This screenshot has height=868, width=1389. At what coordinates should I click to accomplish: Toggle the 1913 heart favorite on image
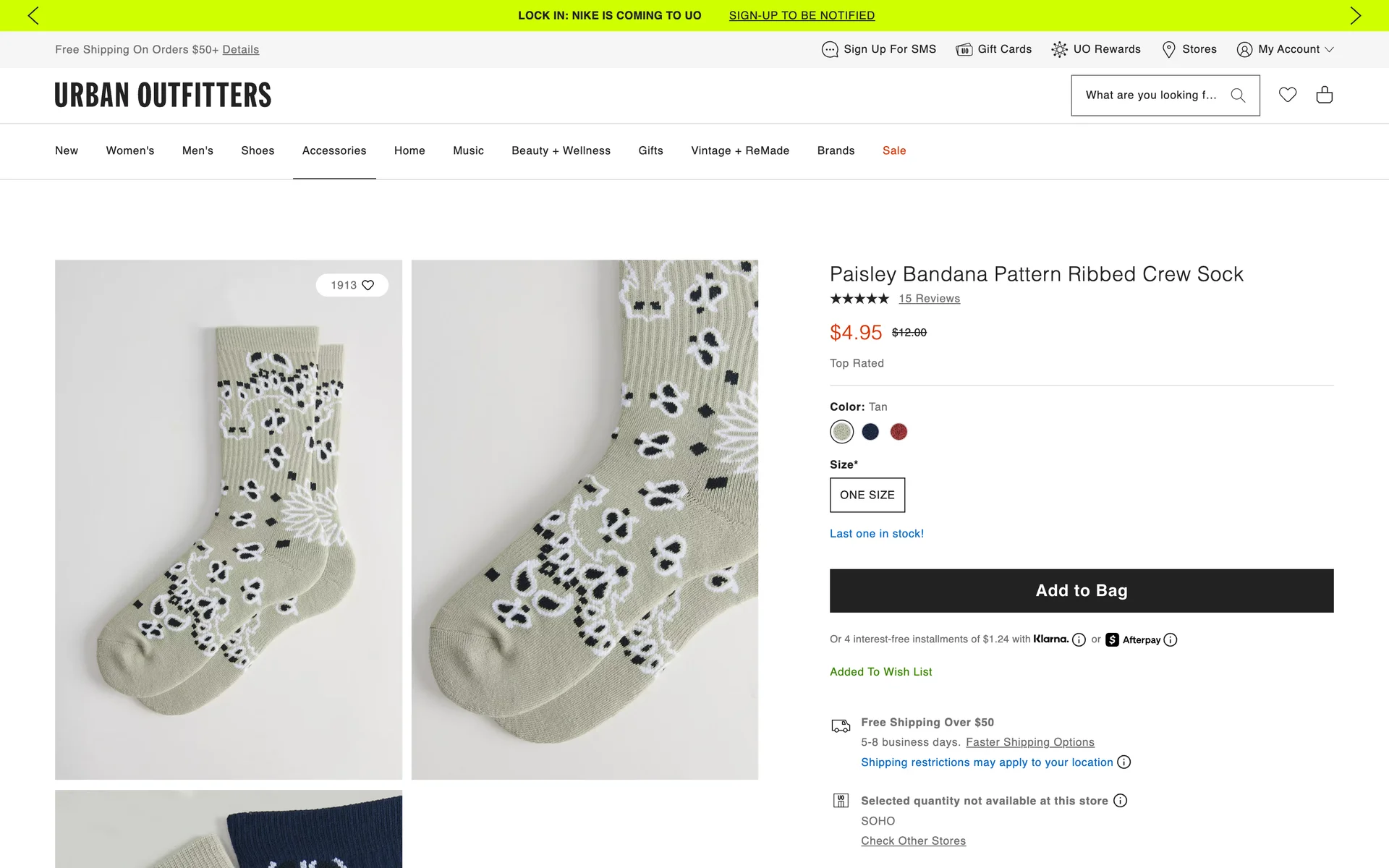(352, 285)
